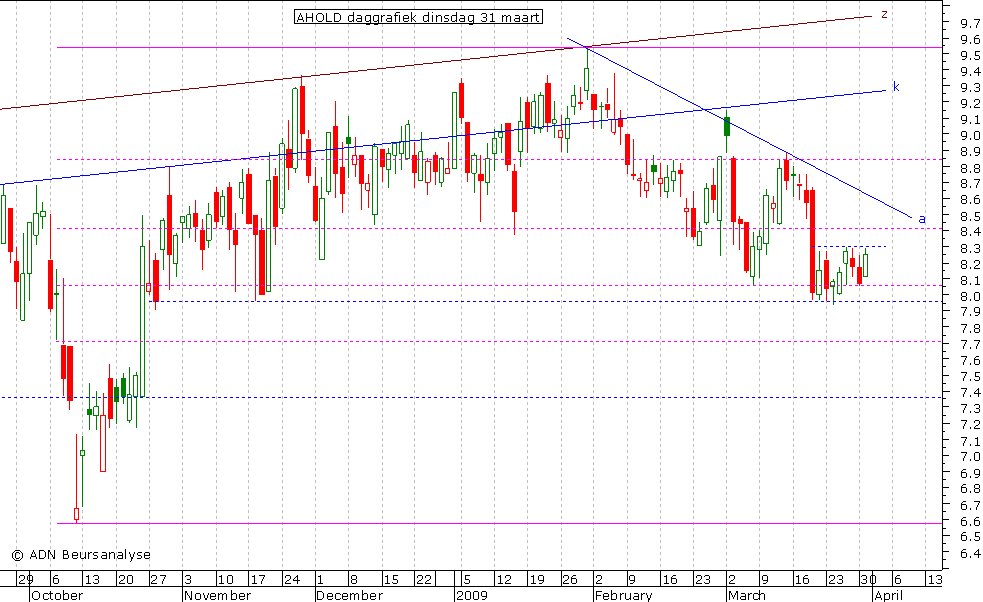Click the 8.1 price axis value
Viewport: 983px width, 602px height.
tap(970, 280)
